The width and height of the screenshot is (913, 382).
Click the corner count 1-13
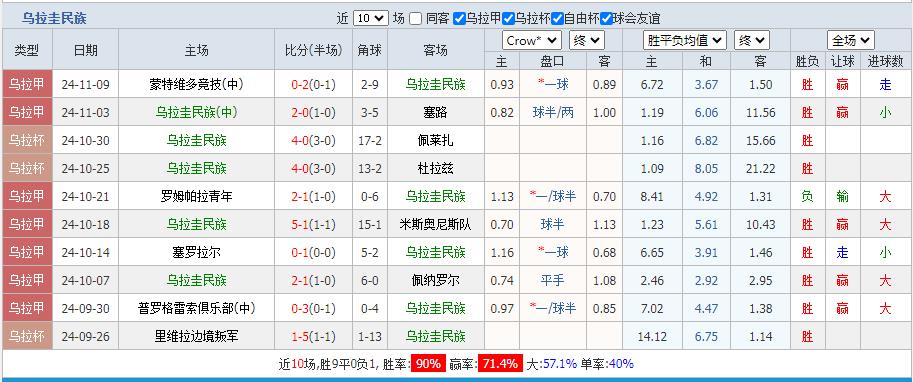[x=370, y=336]
